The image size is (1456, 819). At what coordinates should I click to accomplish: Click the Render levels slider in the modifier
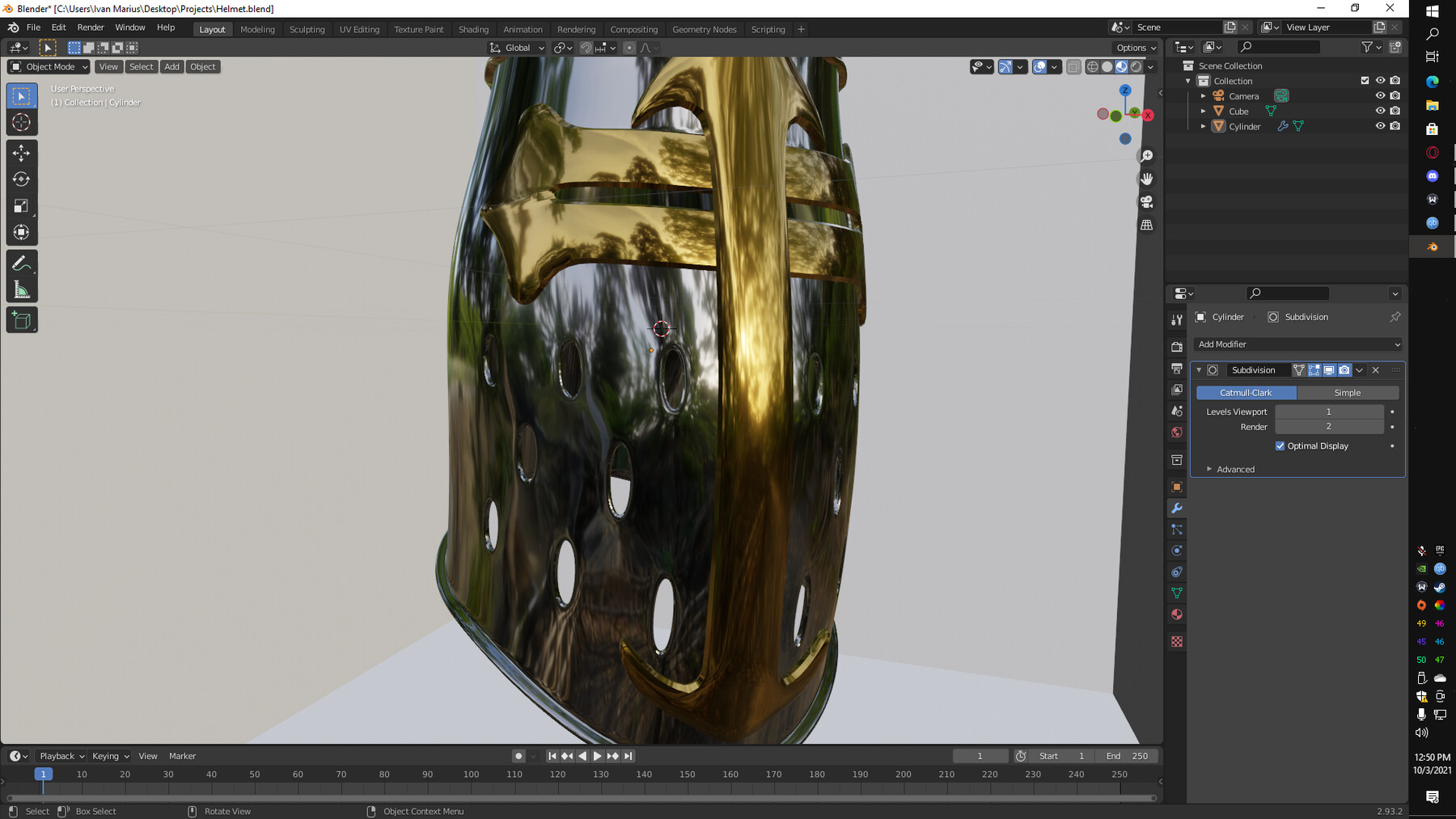tap(1329, 426)
